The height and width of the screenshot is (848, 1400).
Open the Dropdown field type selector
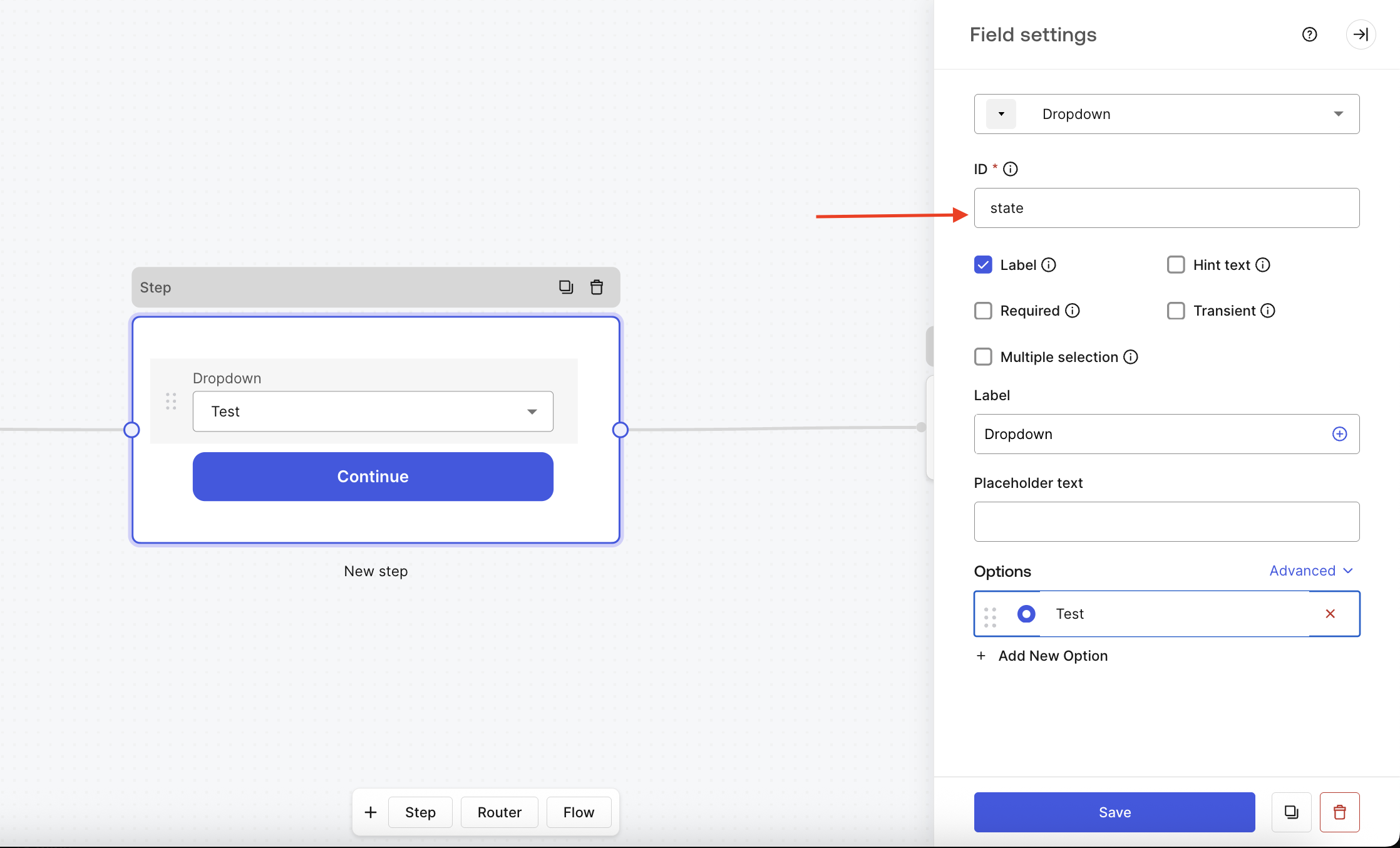pyautogui.click(x=1166, y=114)
